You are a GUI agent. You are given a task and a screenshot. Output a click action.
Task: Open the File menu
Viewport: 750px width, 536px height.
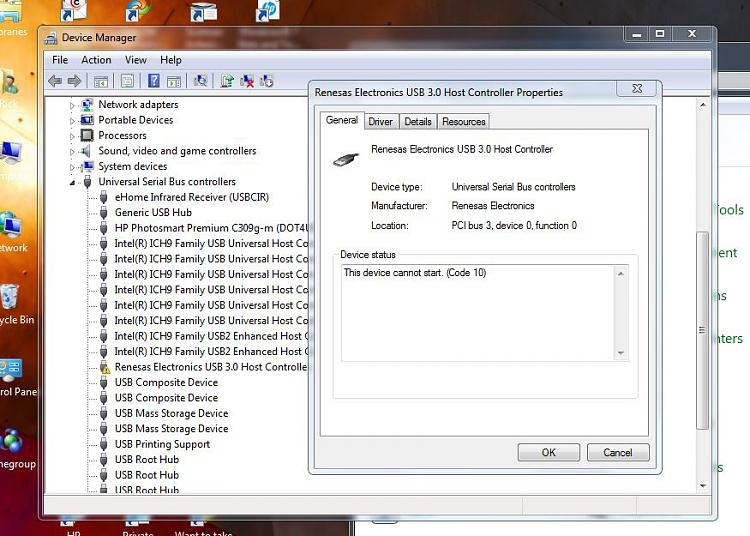pos(60,60)
